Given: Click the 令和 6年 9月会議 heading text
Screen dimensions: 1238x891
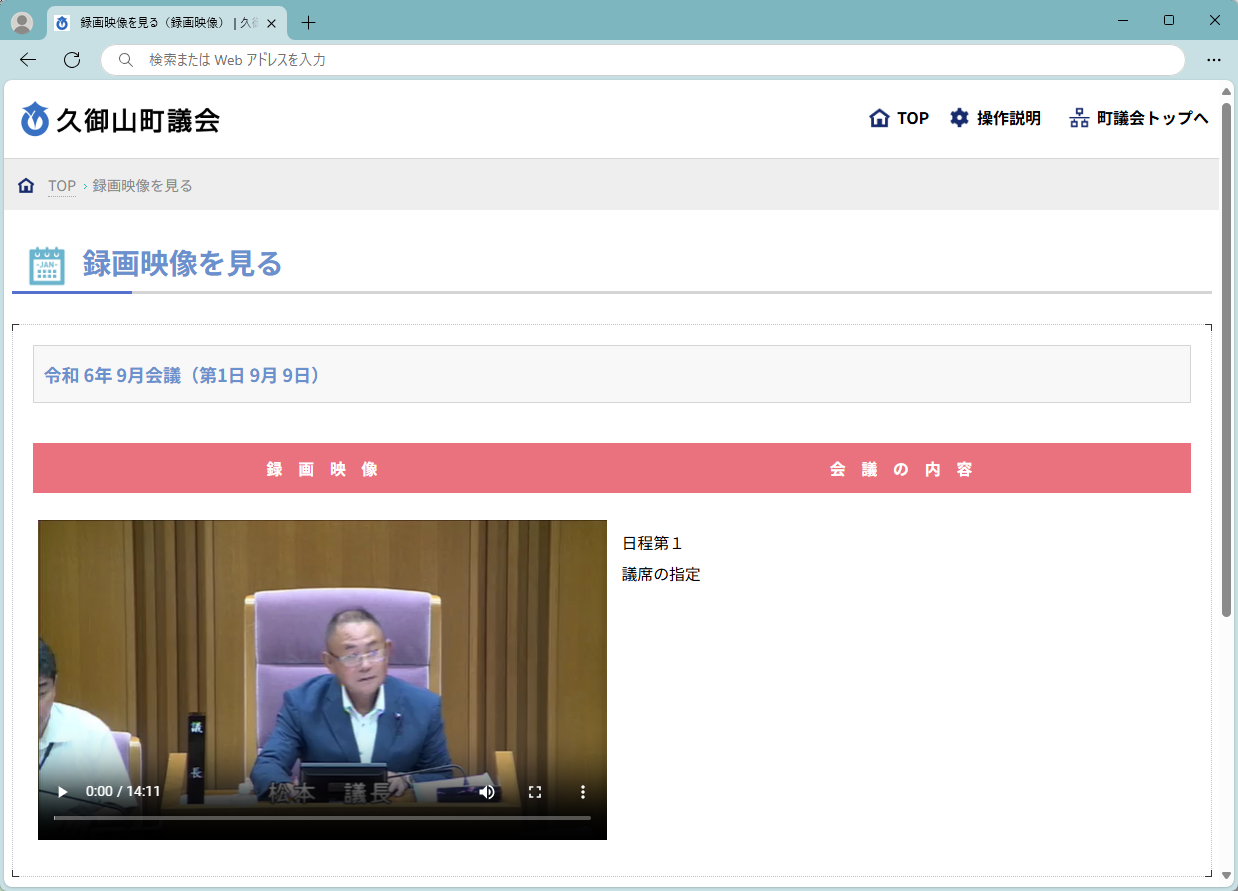Looking at the screenshot, I should pyautogui.click(x=182, y=375).
